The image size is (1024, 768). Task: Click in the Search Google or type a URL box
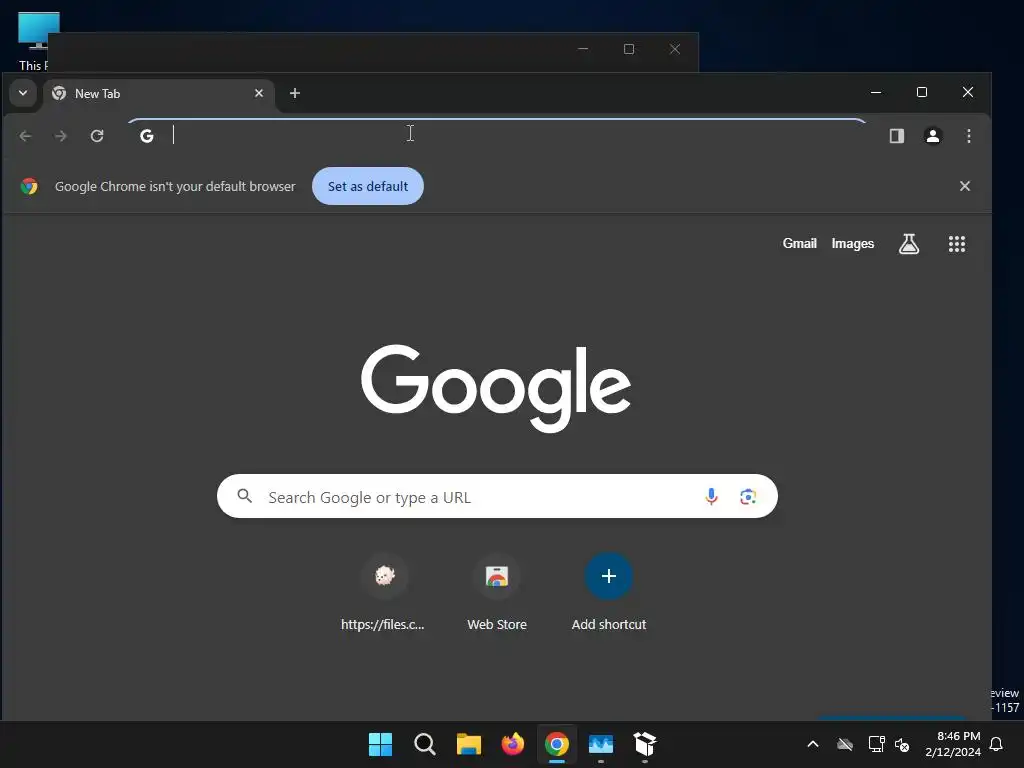point(497,496)
